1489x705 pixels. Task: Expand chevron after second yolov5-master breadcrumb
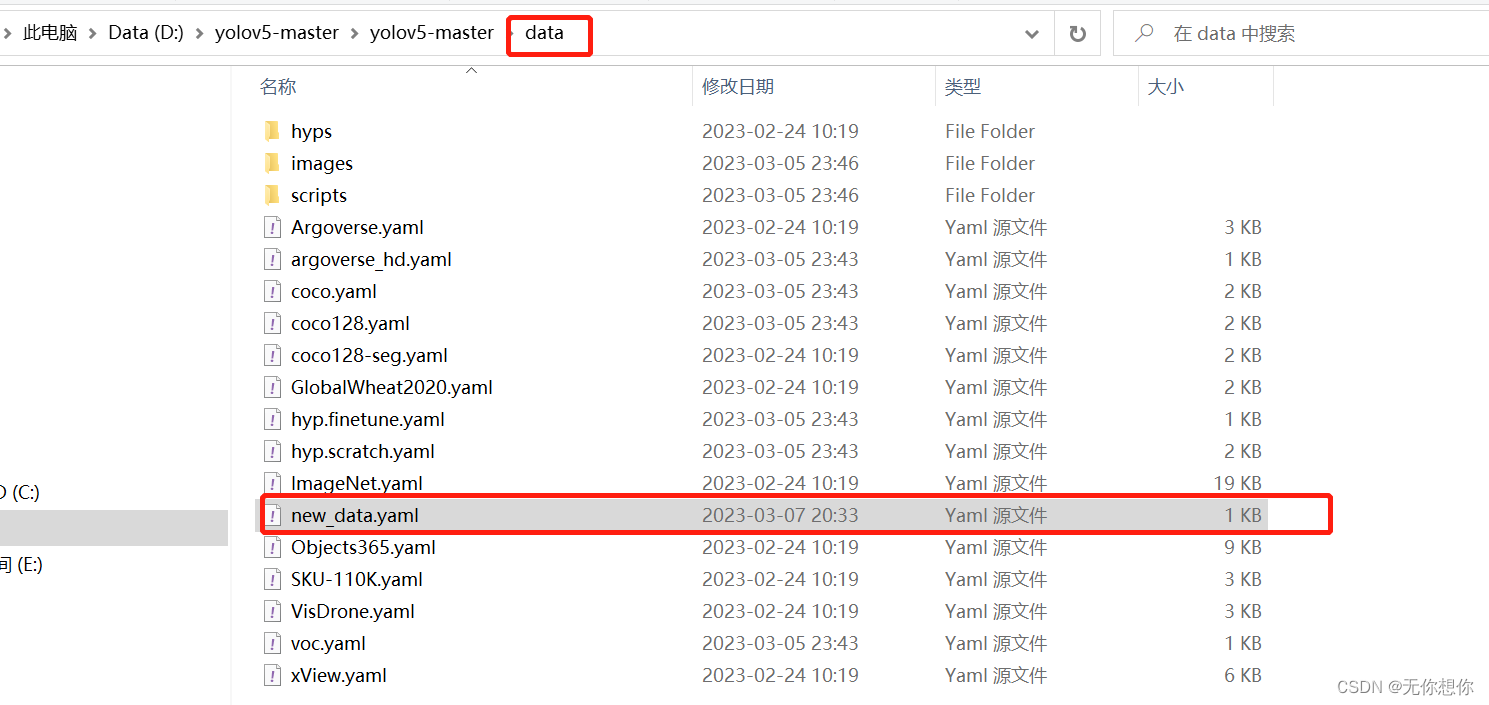[x=510, y=33]
